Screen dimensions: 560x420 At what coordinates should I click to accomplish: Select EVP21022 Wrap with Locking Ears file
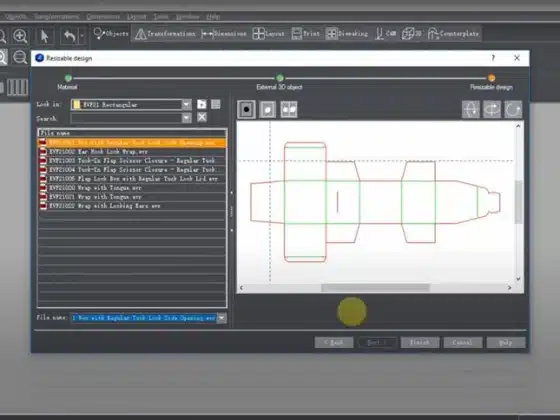132,206
